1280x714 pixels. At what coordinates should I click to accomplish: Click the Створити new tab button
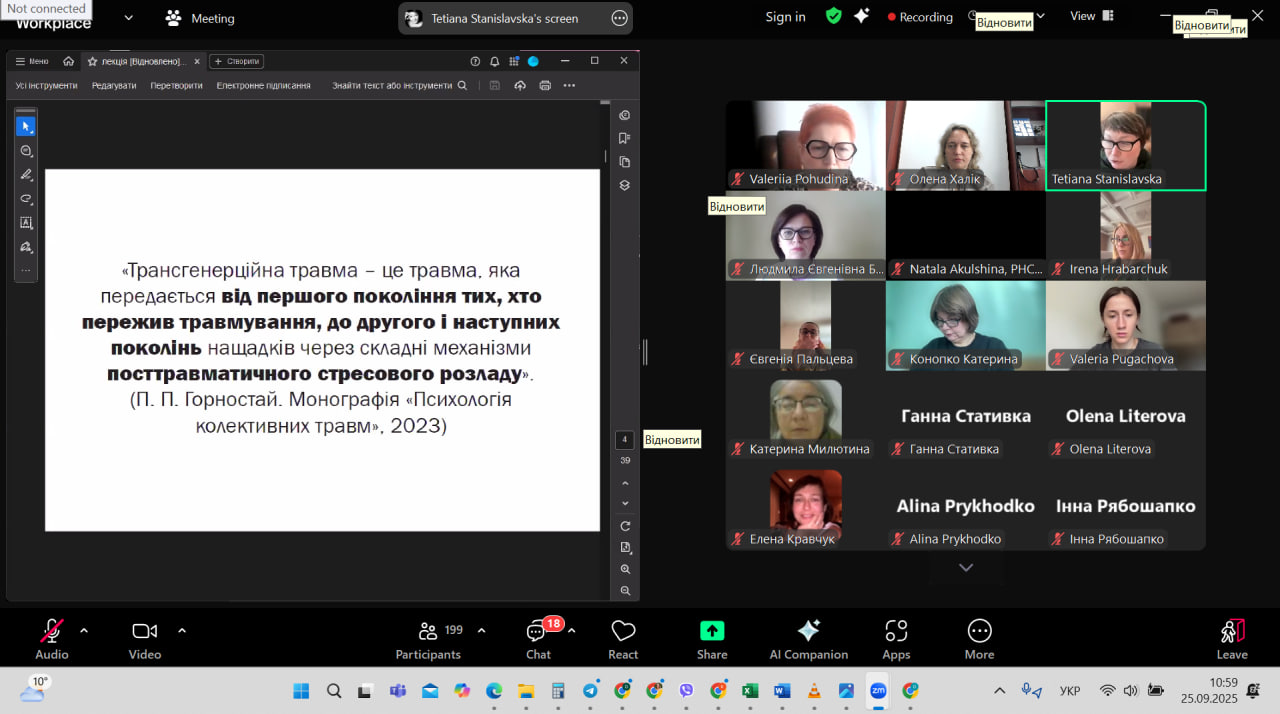pyautogui.click(x=236, y=61)
